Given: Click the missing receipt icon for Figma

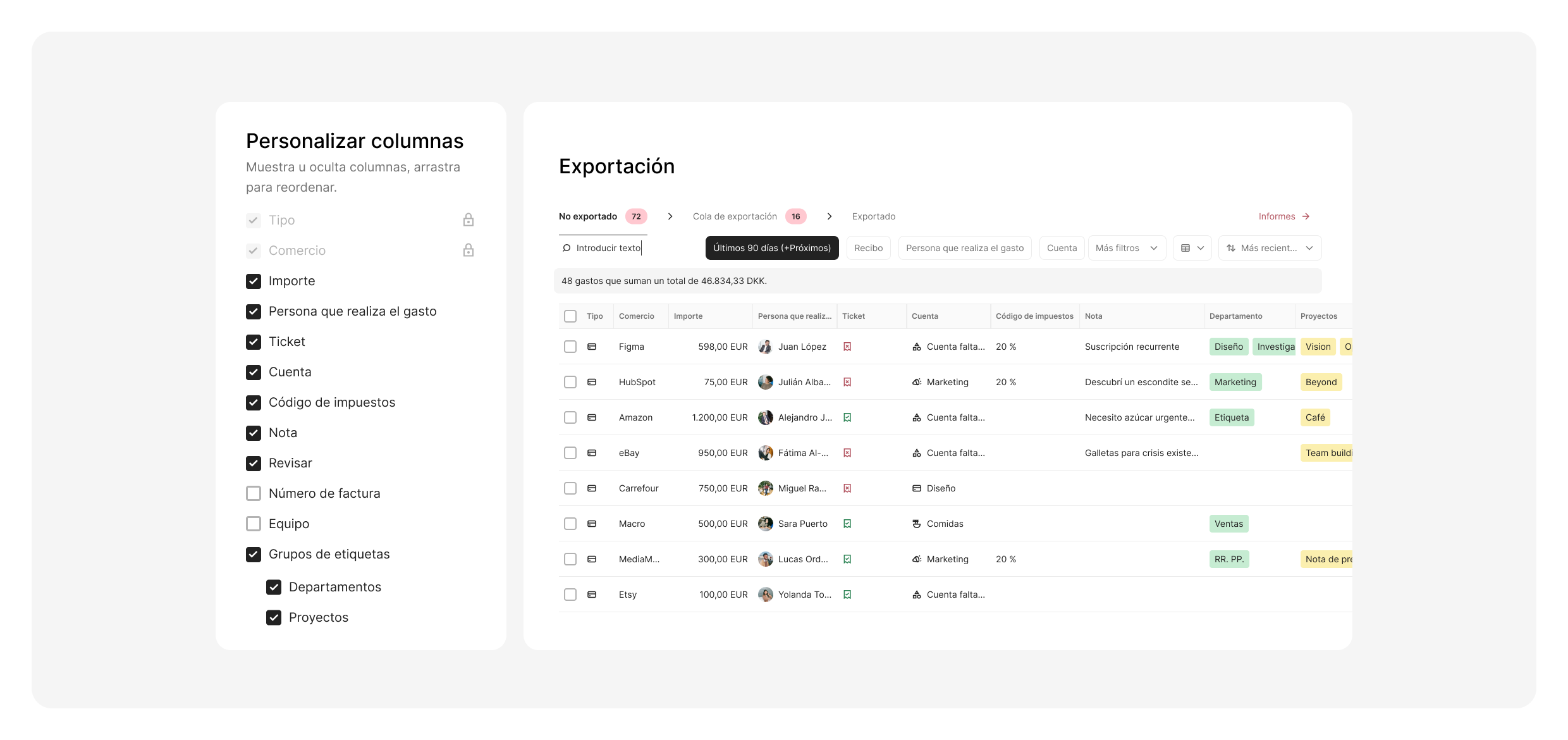Looking at the screenshot, I should point(847,347).
